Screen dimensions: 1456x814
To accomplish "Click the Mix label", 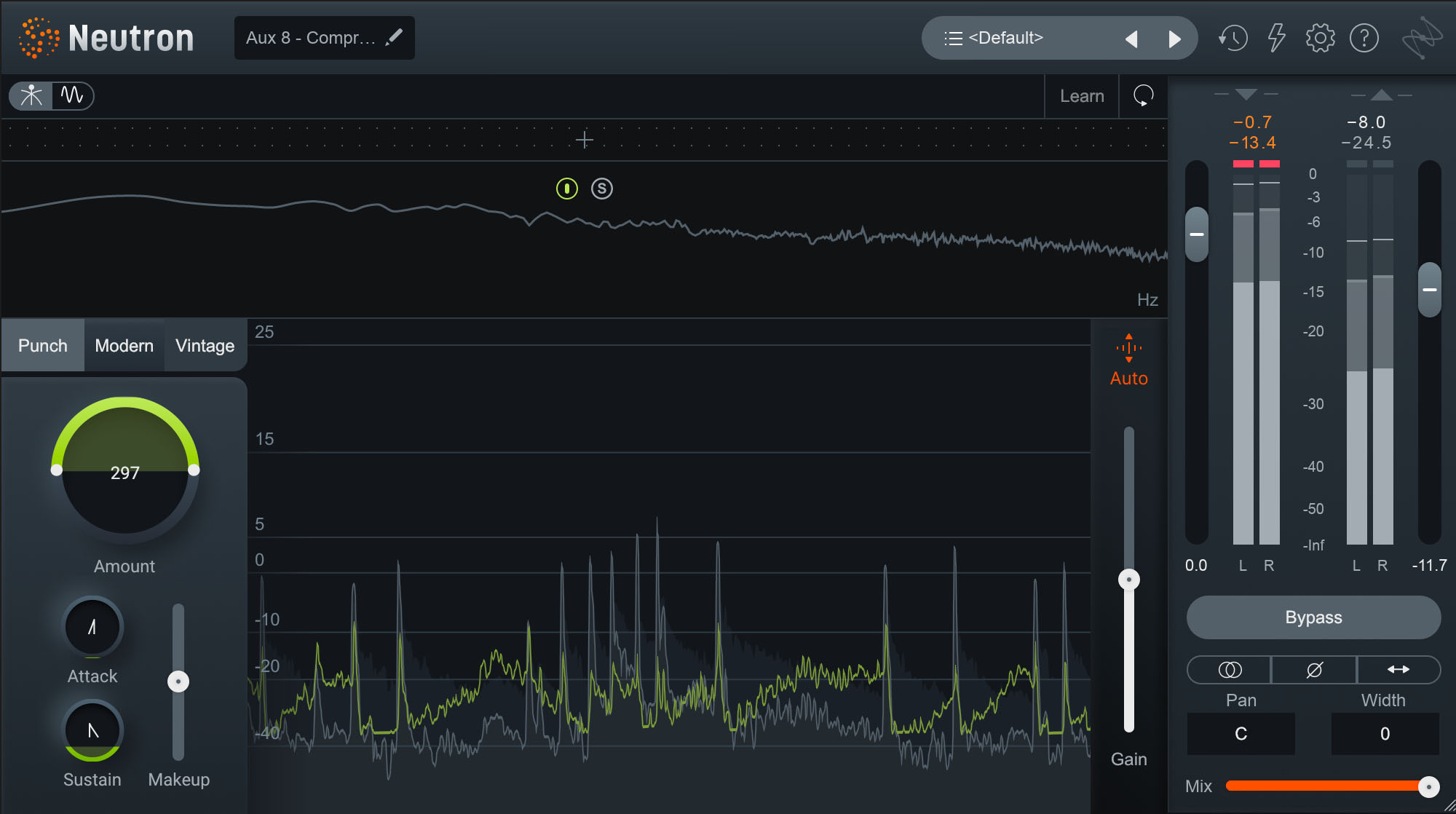I will tap(1198, 786).
